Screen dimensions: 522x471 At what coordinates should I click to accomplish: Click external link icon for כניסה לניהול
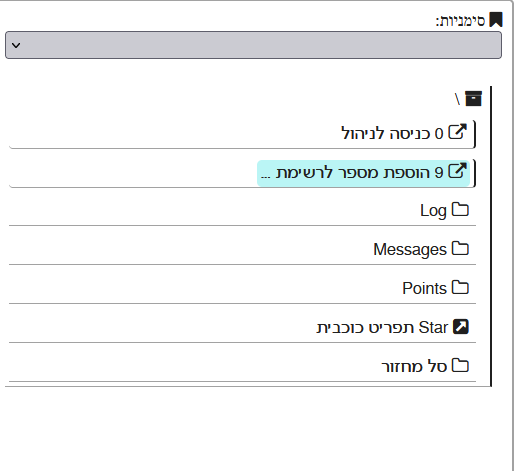pos(457,132)
